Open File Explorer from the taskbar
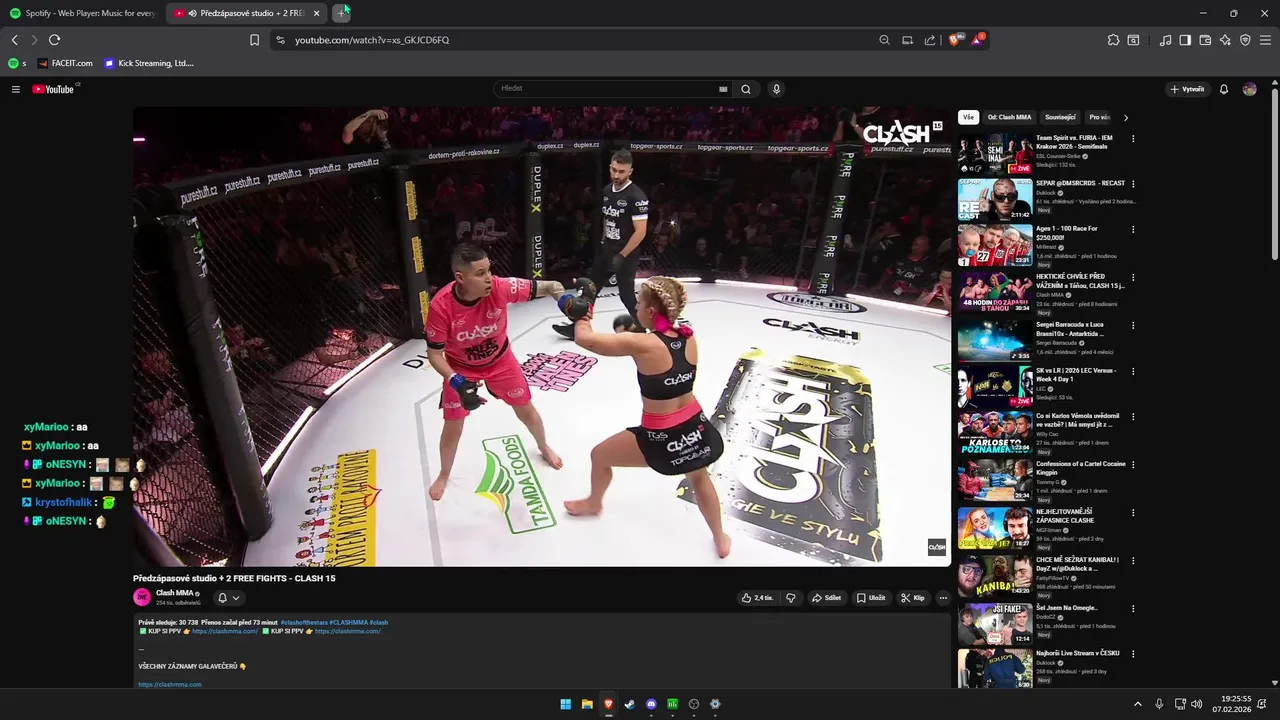This screenshot has height=720, width=1280. click(x=587, y=704)
